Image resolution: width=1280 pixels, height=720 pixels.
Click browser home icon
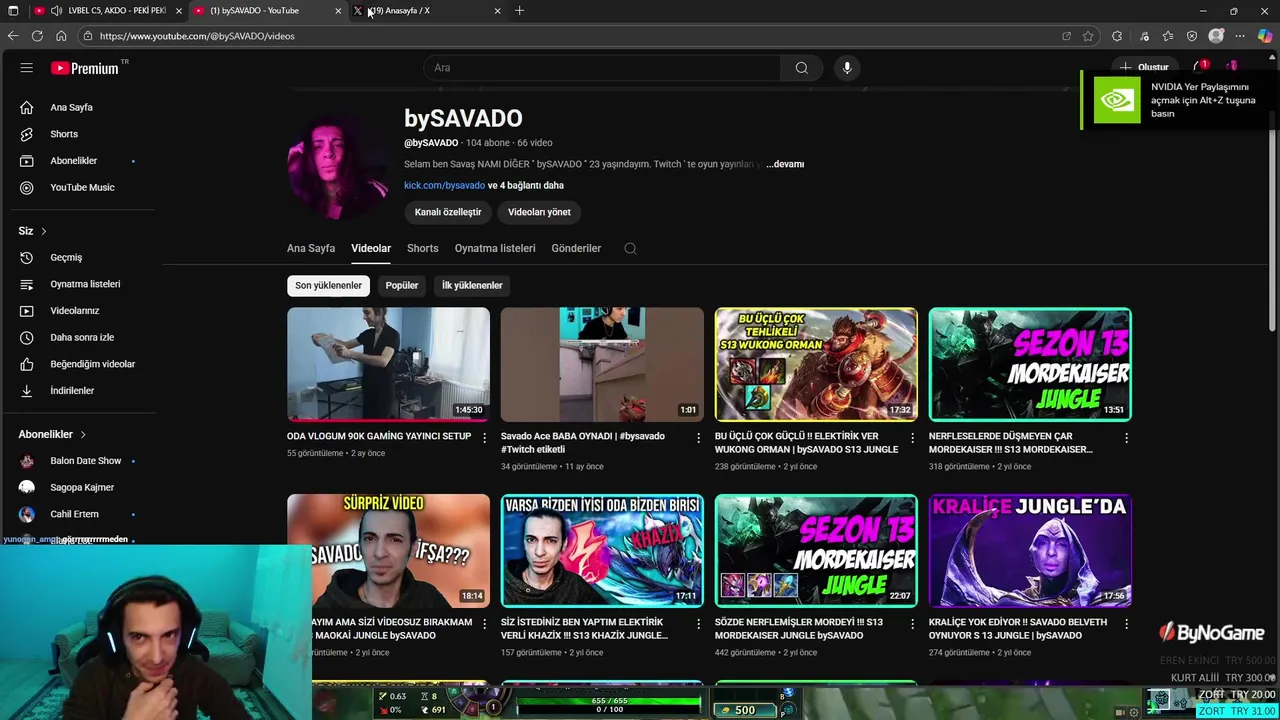61,36
